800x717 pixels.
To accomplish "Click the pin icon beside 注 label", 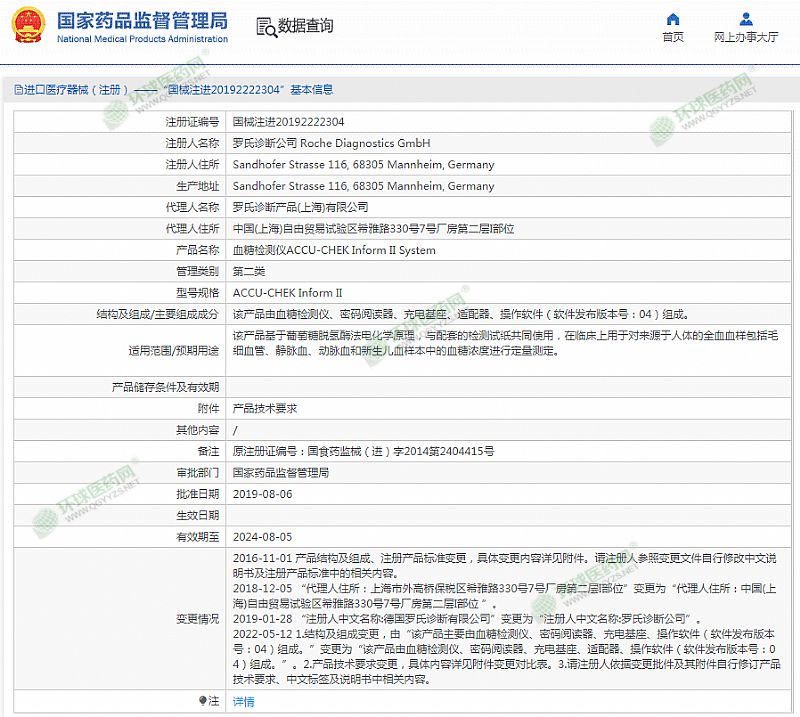I will (x=204, y=702).
